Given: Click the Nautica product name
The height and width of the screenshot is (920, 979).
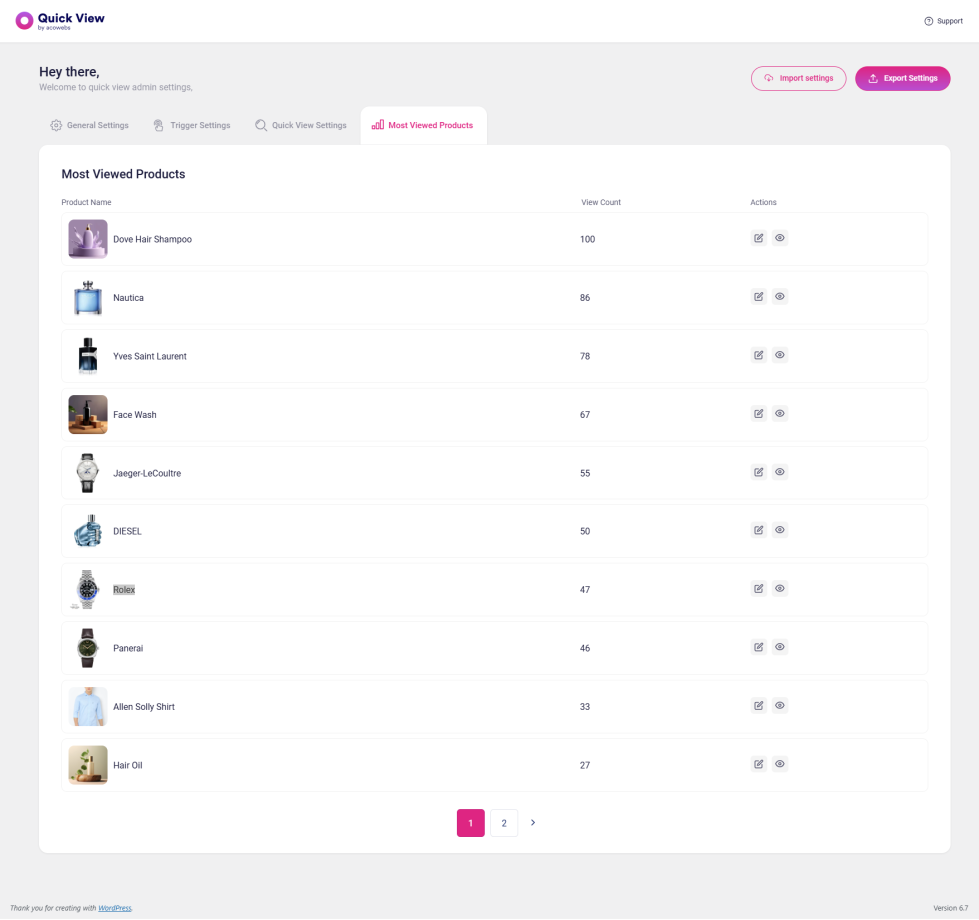Looking at the screenshot, I should point(129,298).
